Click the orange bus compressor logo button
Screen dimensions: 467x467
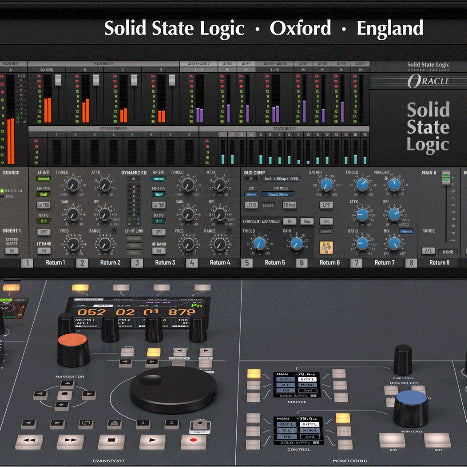[x=326, y=248]
